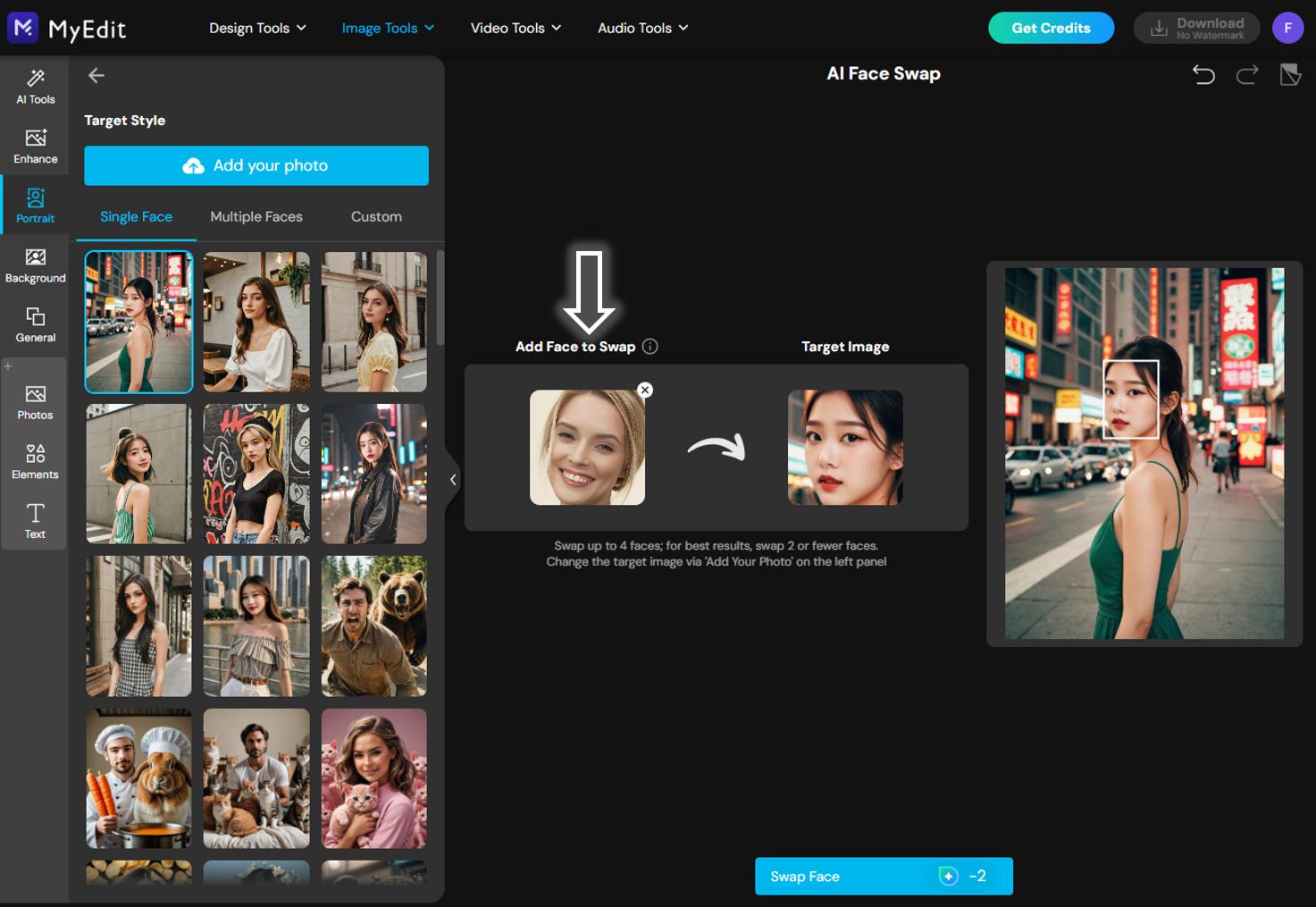Click the Get Credits button
Screen dimensions: 1316x907
tap(1051, 28)
